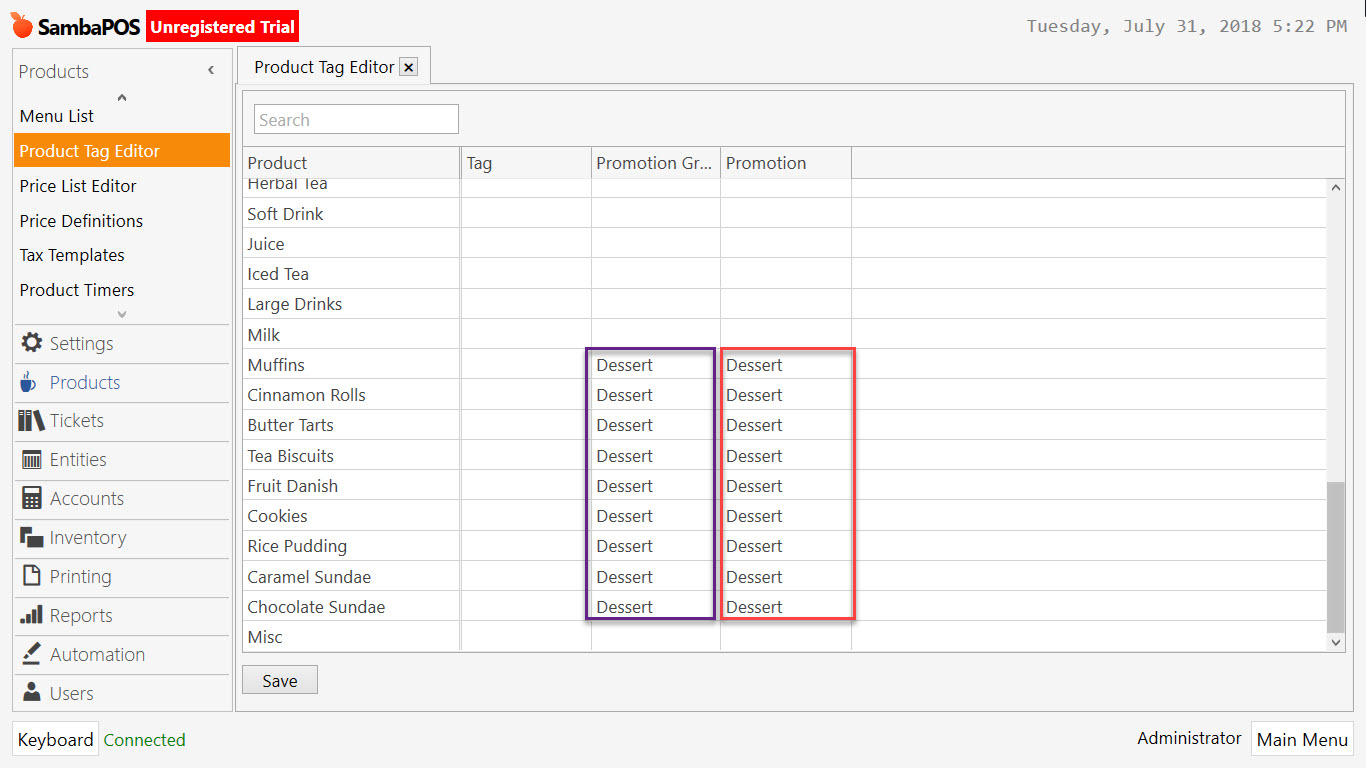This screenshot has width=1366, height=768.
Task: Click the Accounts calculator icon
Action: pos(33,498)
